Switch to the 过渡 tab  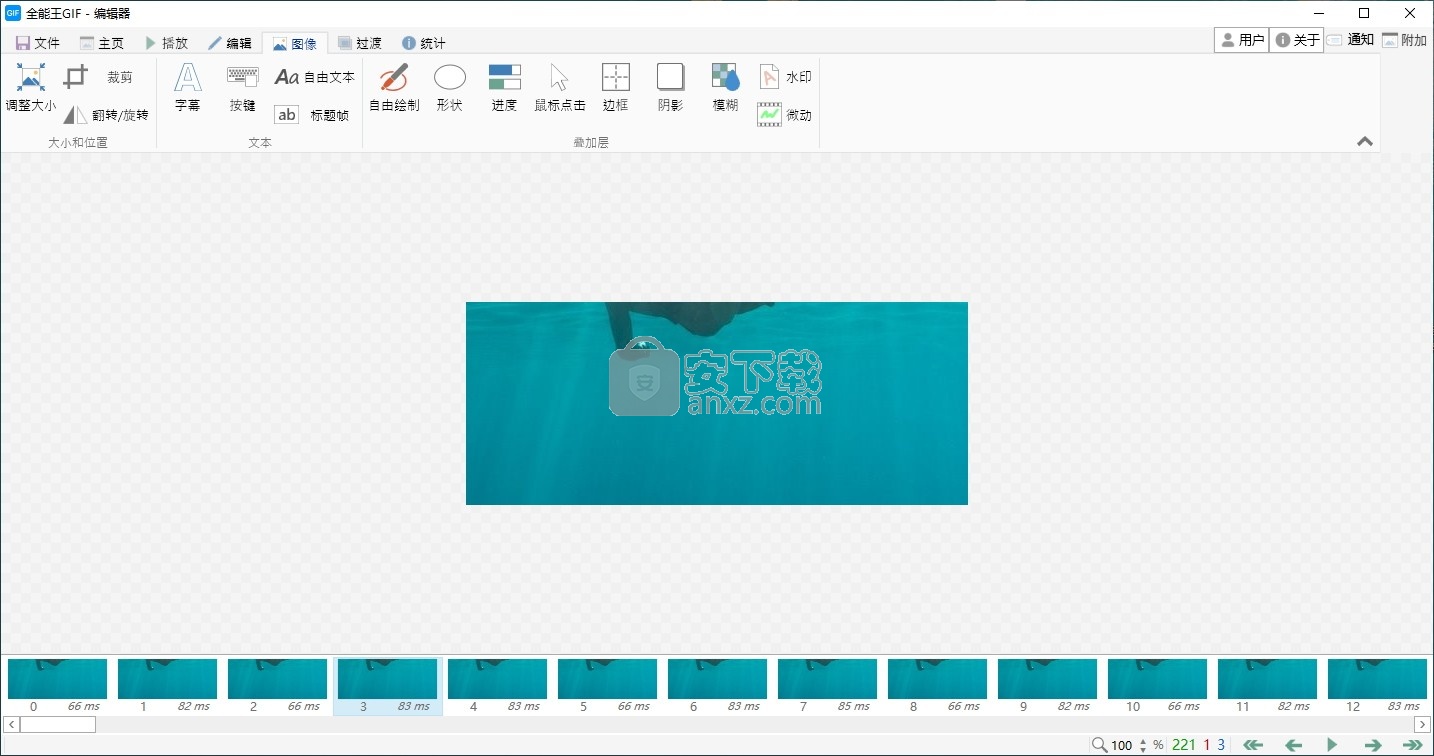point(359,43)
